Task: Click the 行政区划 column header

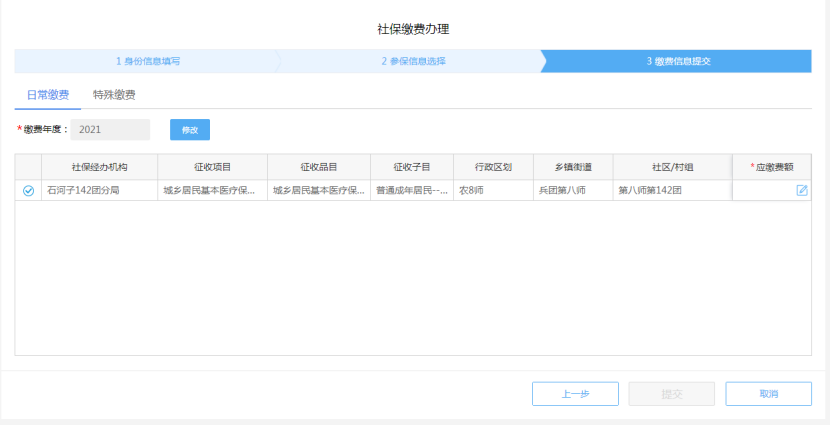Action: [x=493, y=167]
